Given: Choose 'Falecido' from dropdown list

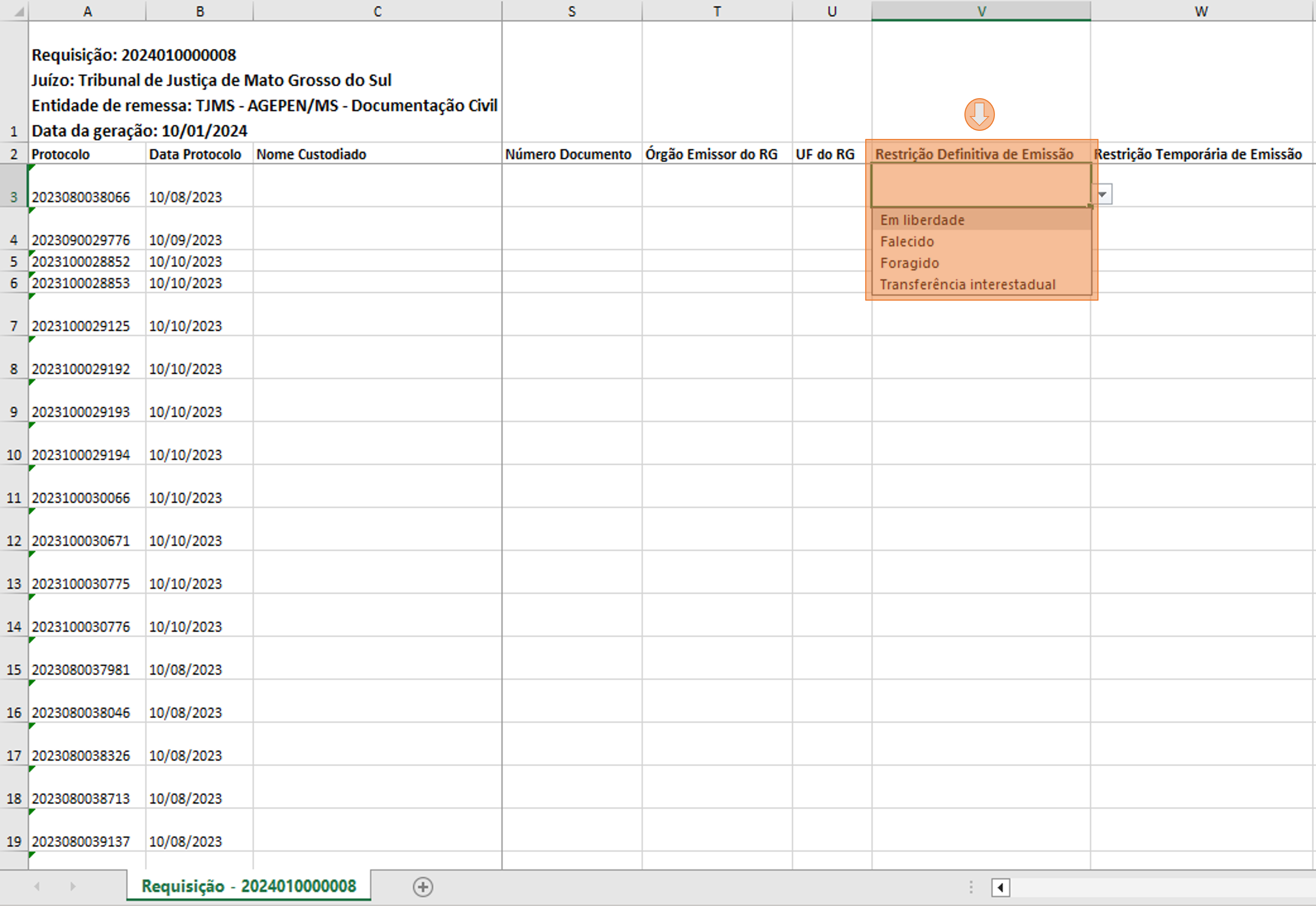Looking at the screenshot, I should coord(981,241).
